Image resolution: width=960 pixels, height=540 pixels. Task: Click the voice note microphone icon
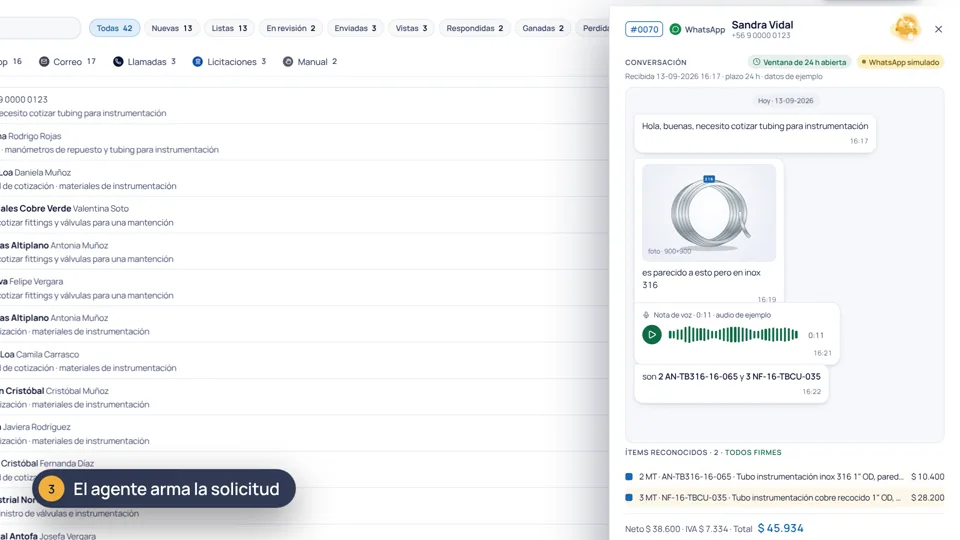point(645,315)
